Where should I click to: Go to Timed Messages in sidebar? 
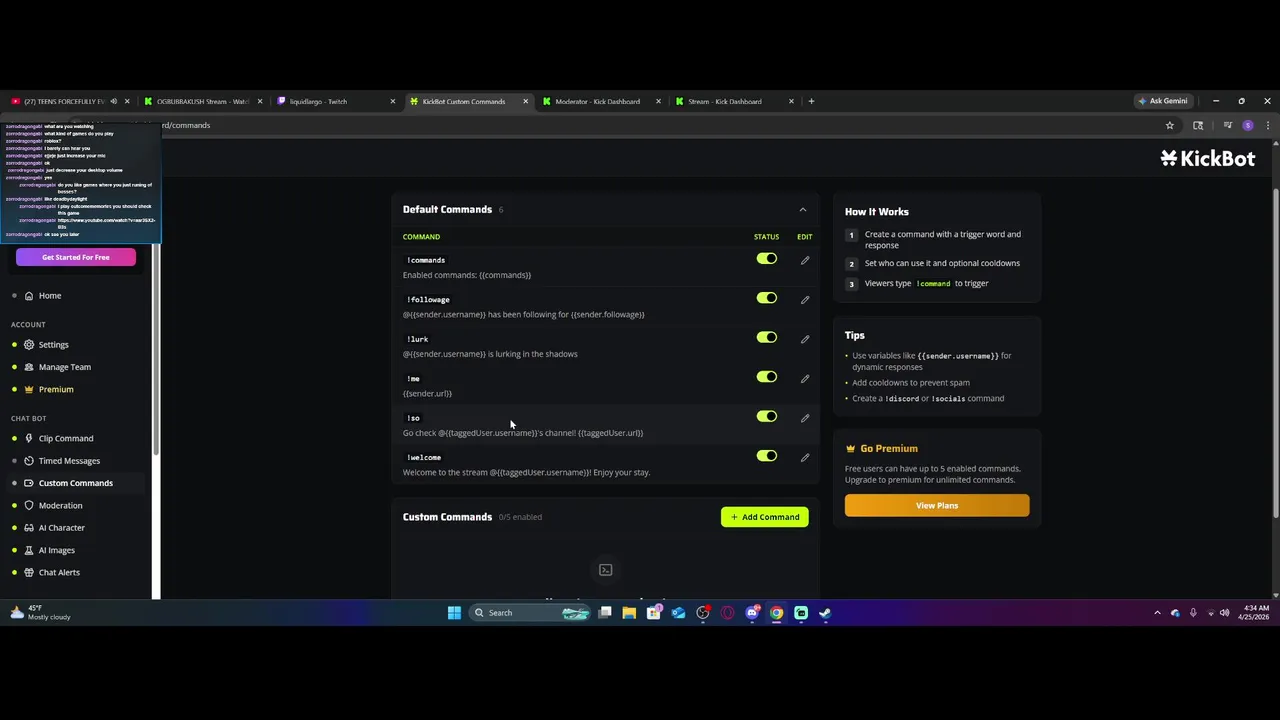pos(77,461)
